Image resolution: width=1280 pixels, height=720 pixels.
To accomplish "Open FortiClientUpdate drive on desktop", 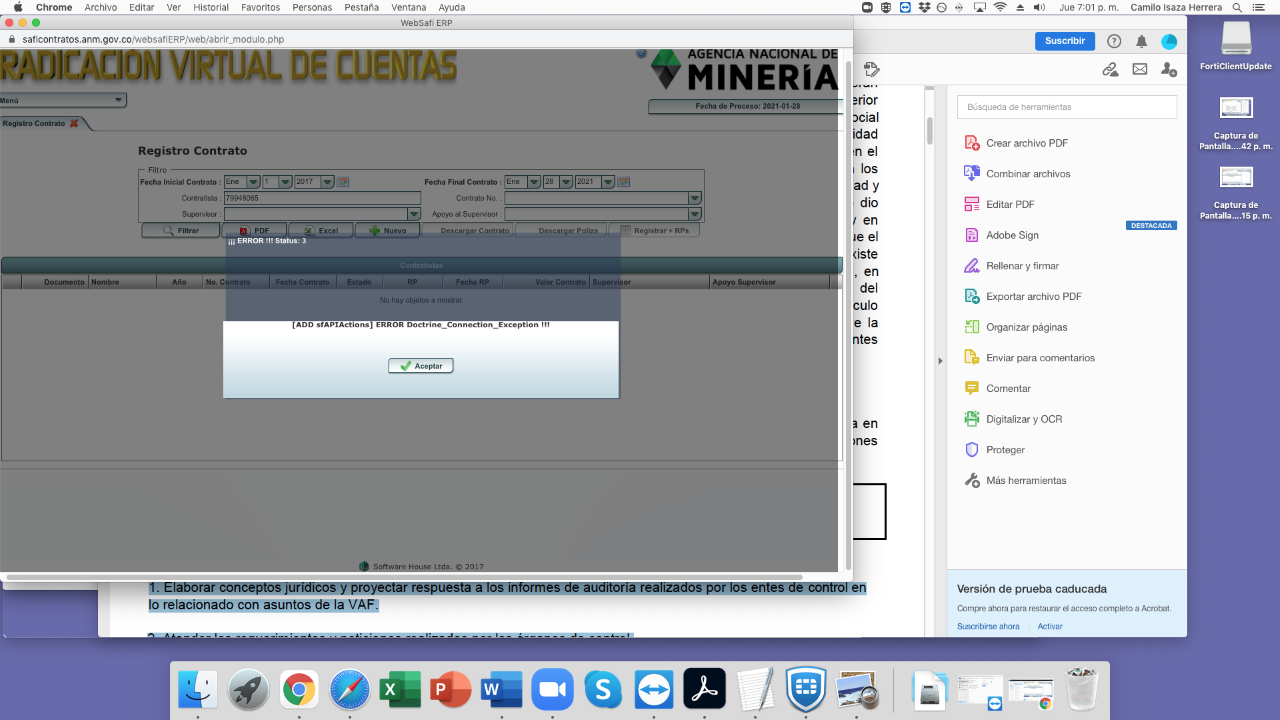I will click(x=1236, y=45).
